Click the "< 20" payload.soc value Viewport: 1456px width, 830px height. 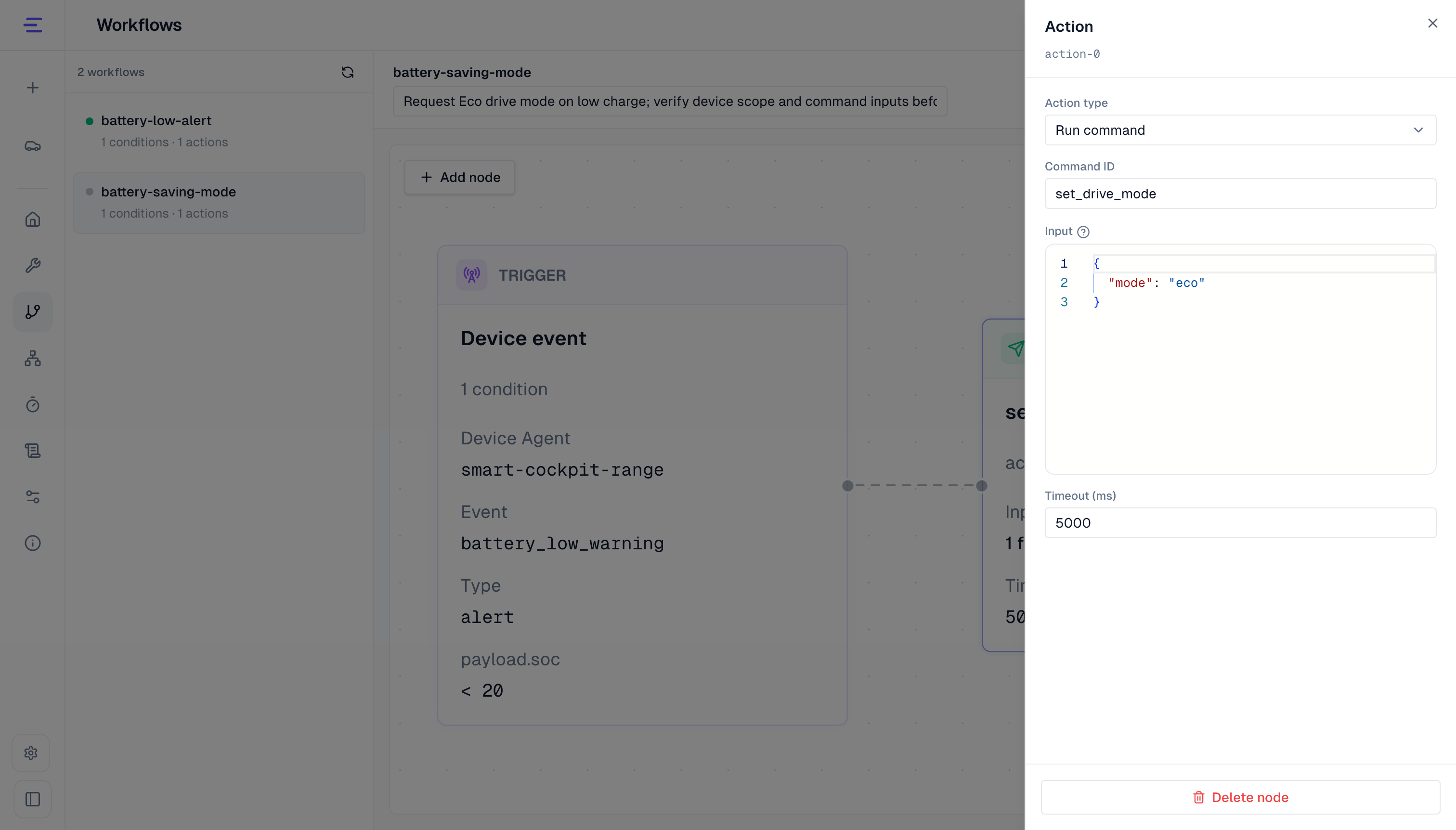click(482, 691)
